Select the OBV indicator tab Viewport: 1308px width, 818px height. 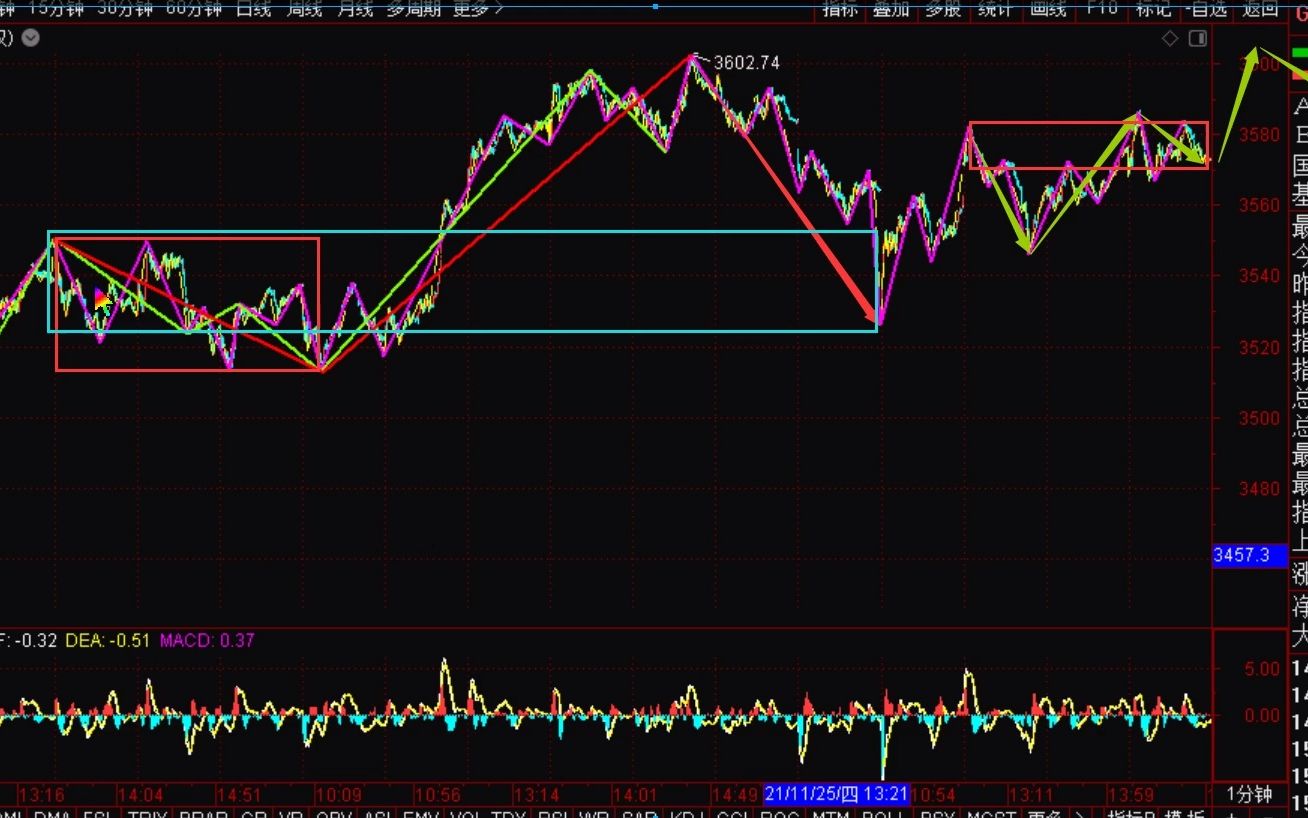tap(335, 814)
